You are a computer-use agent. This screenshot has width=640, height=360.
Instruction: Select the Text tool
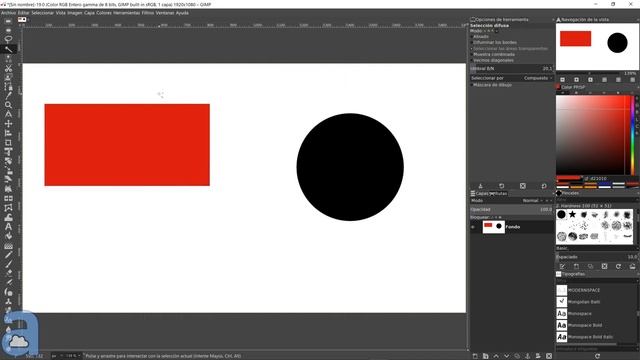tap(8, 227)
